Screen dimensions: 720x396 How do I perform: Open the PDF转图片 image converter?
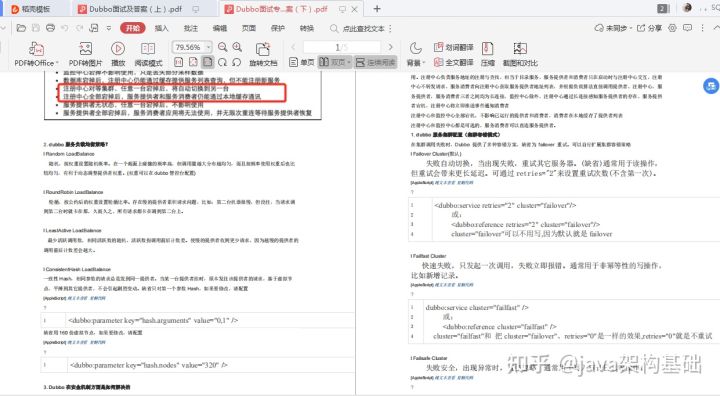85,54
